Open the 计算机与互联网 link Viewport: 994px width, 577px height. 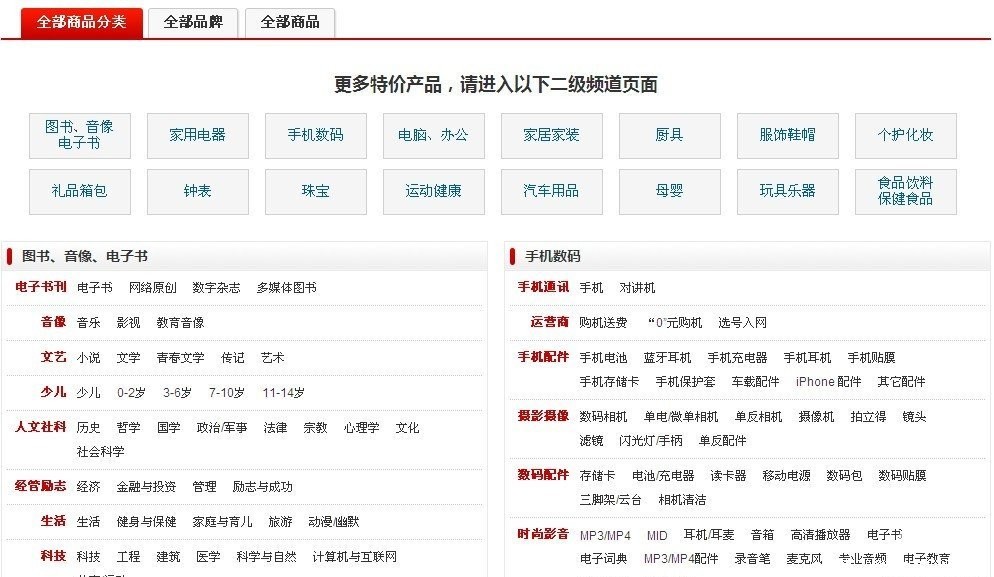[354, 557]
